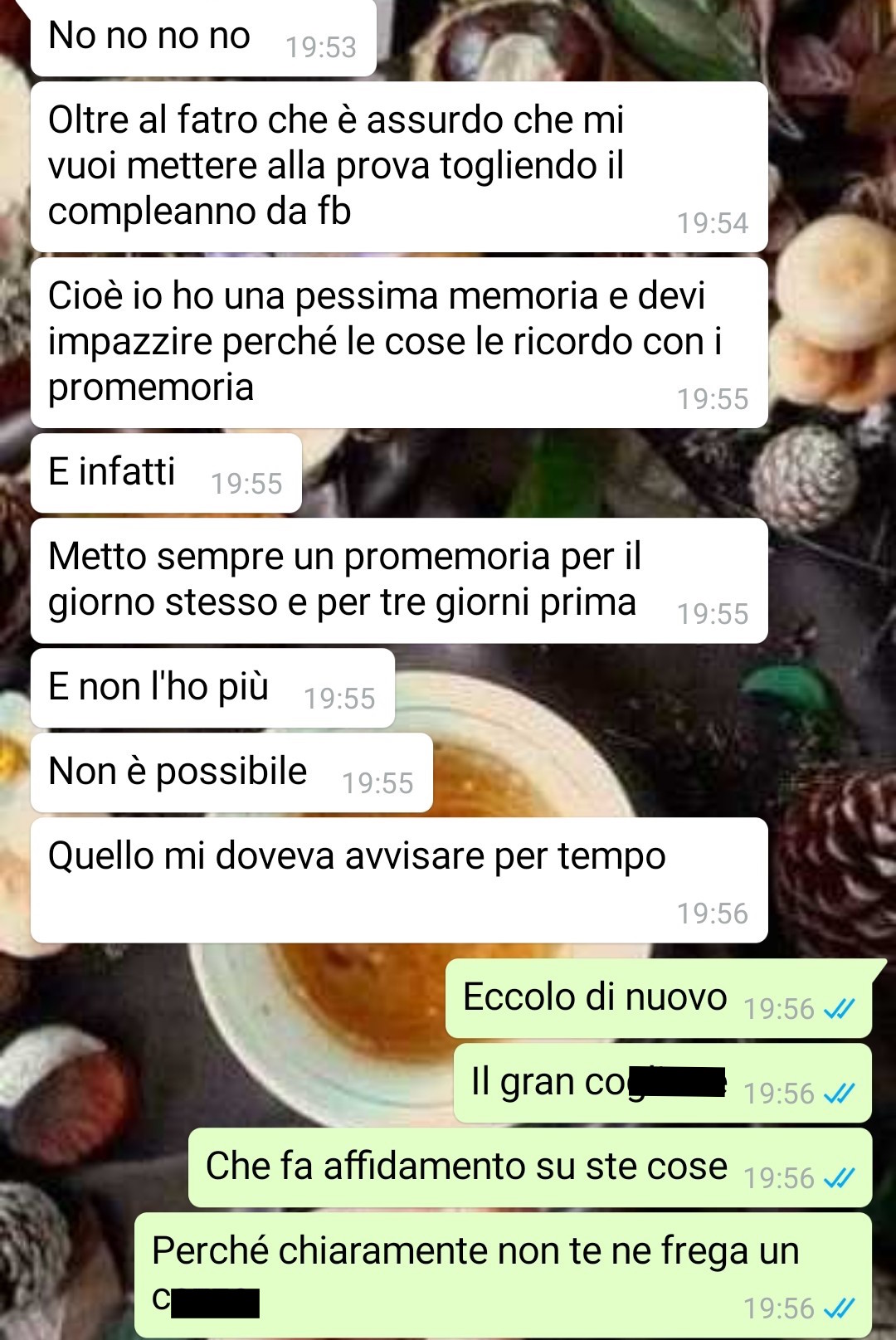Click the blue double-check on 'Il gran co' message

coord(839,1094)
